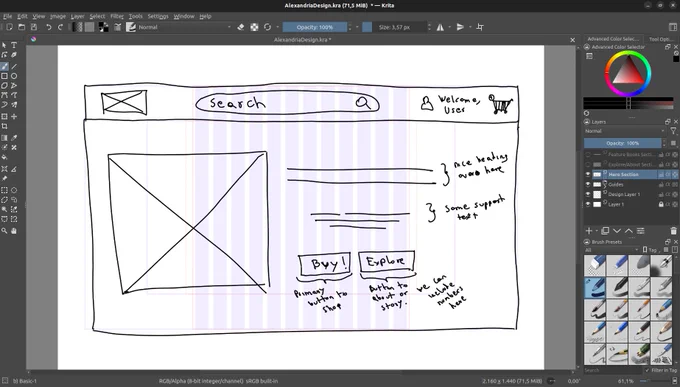Viewport: 680px width, 387px height.
Task: Delete layer with trash icon
Action: [x=673, y=231]
